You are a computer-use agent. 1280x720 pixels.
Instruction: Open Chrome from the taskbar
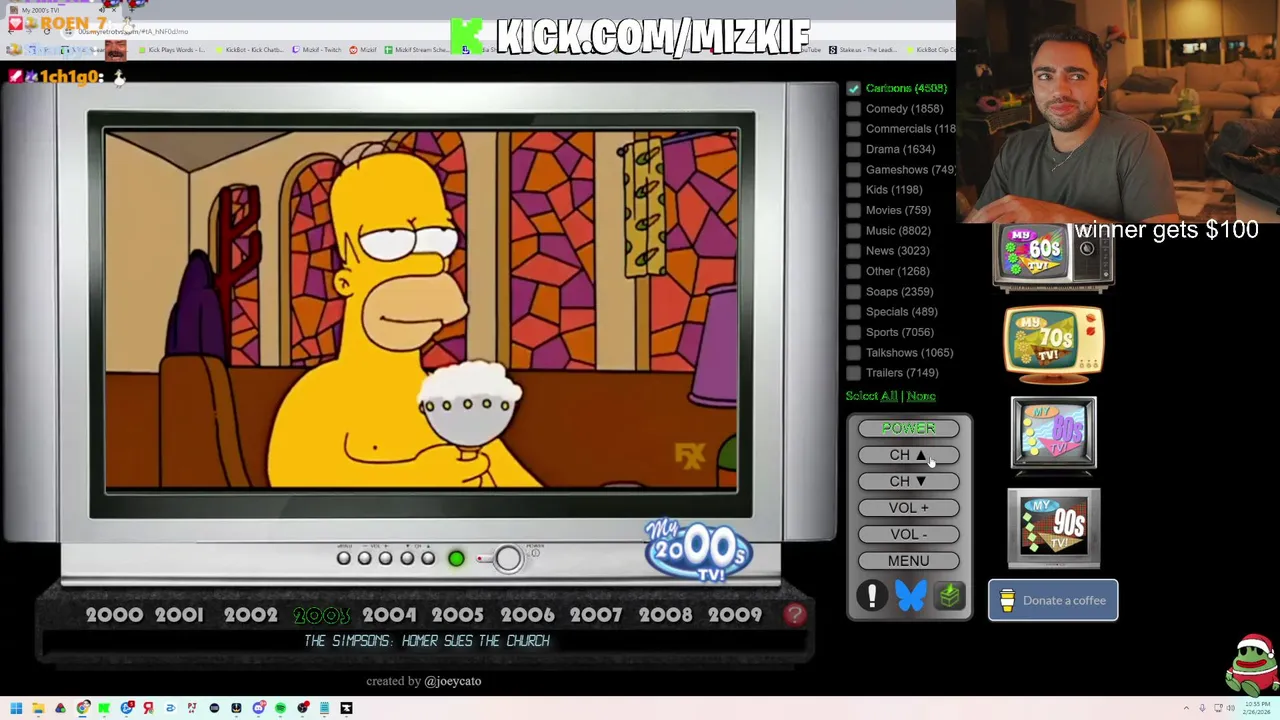[x=82, y=708]
